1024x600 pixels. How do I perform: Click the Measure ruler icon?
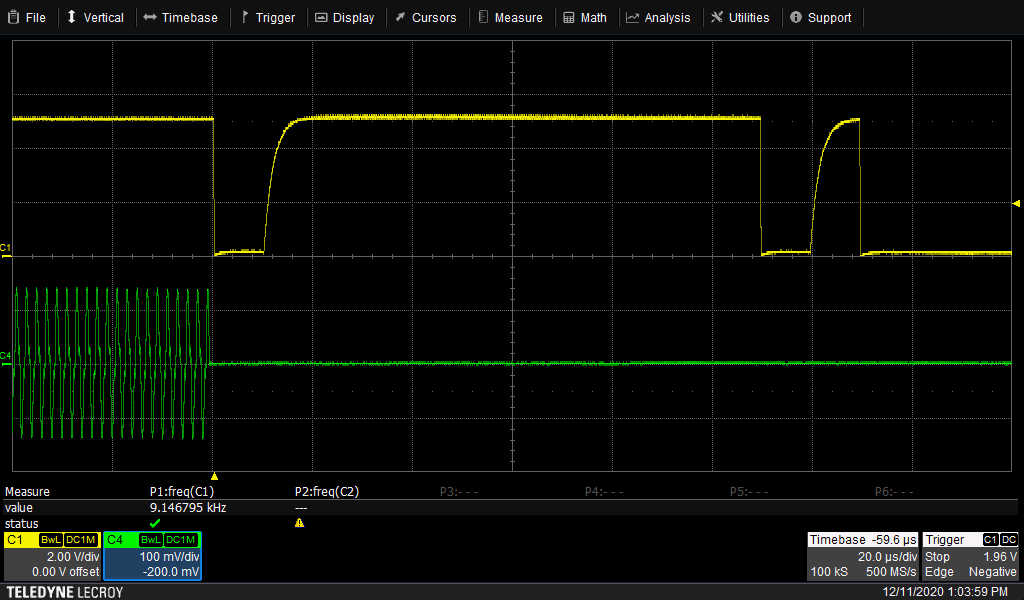[x=483, y=17]
